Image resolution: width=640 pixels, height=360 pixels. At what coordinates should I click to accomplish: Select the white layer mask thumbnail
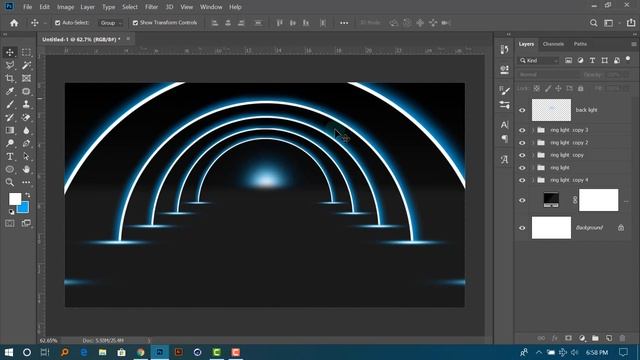pos(598,200)
